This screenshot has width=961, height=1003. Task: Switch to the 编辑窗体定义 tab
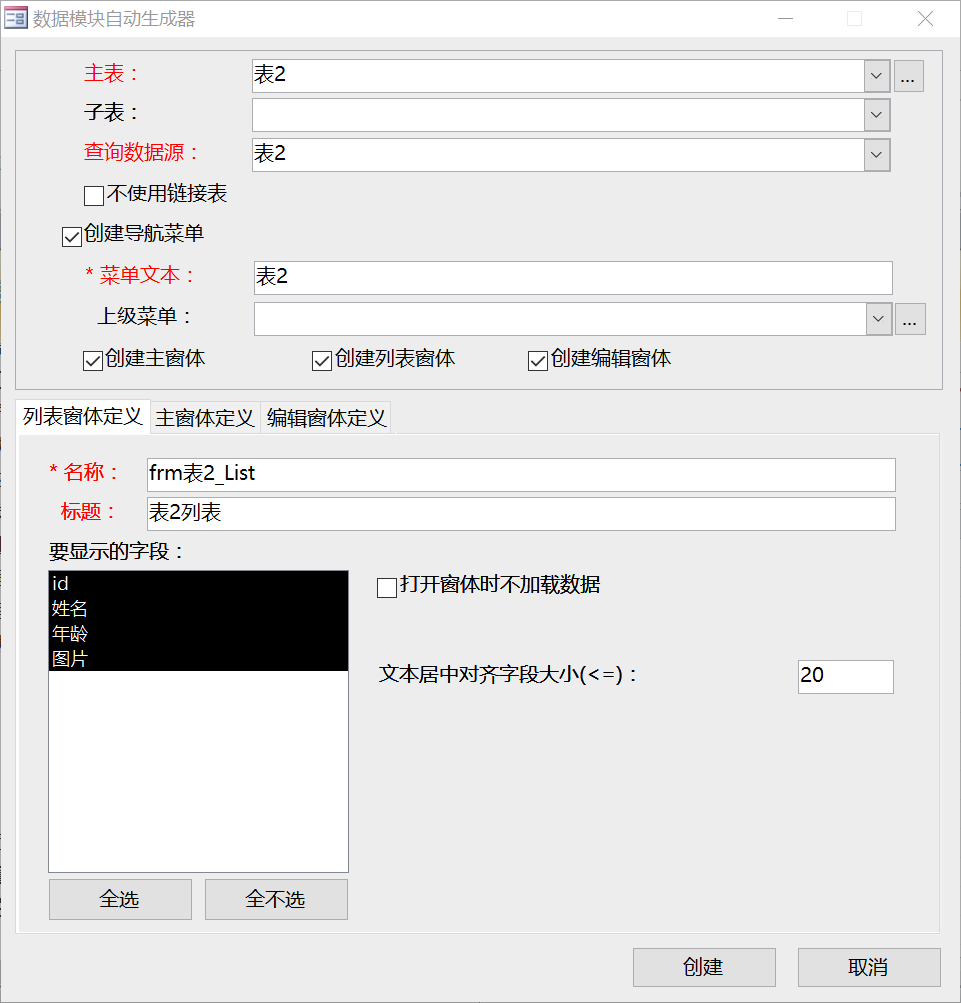(x=326, y=418)
